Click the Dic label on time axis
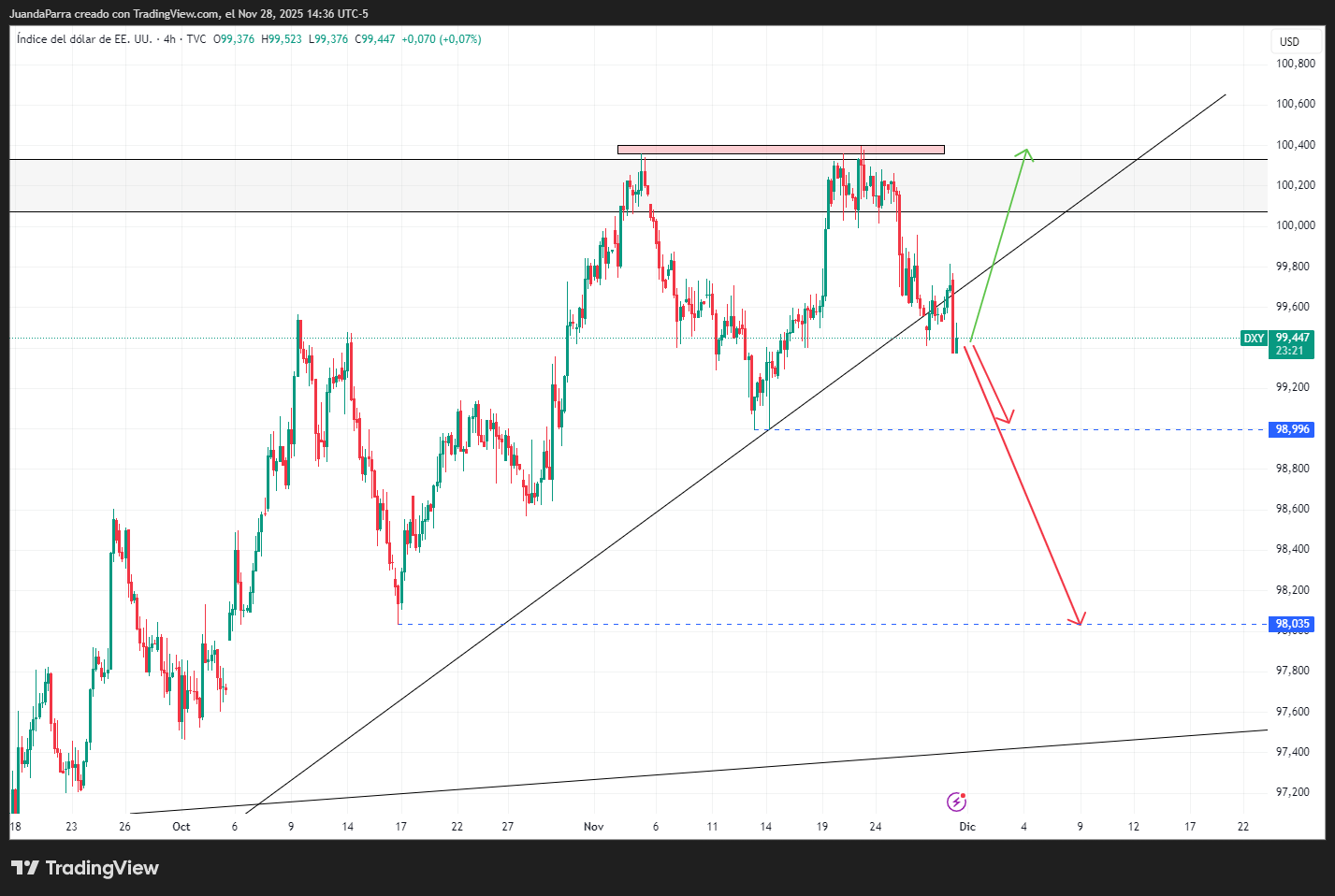Viewport: 1335px width, 896px height. [x=967, y=827]
